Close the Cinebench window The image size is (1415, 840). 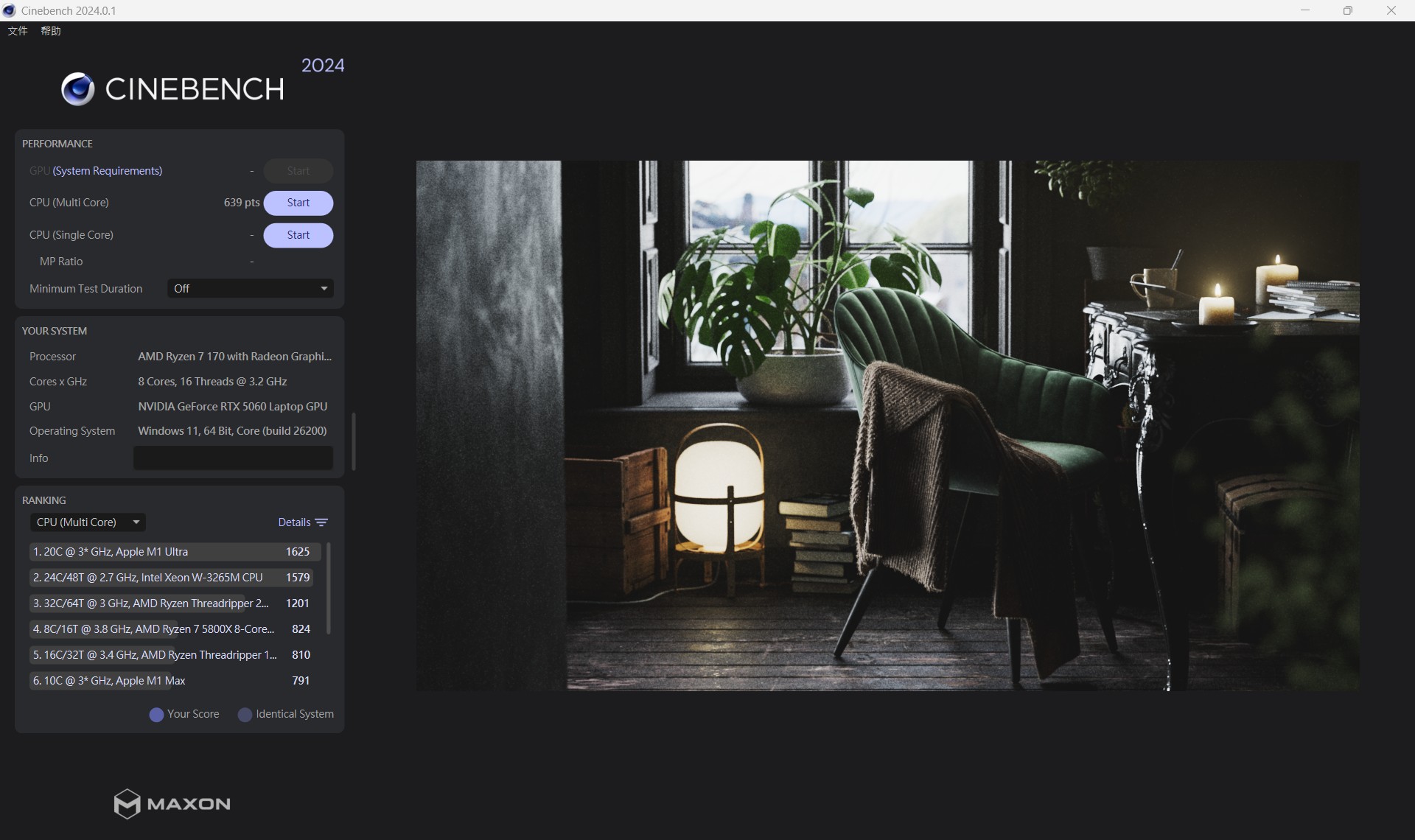point(1391,10)
